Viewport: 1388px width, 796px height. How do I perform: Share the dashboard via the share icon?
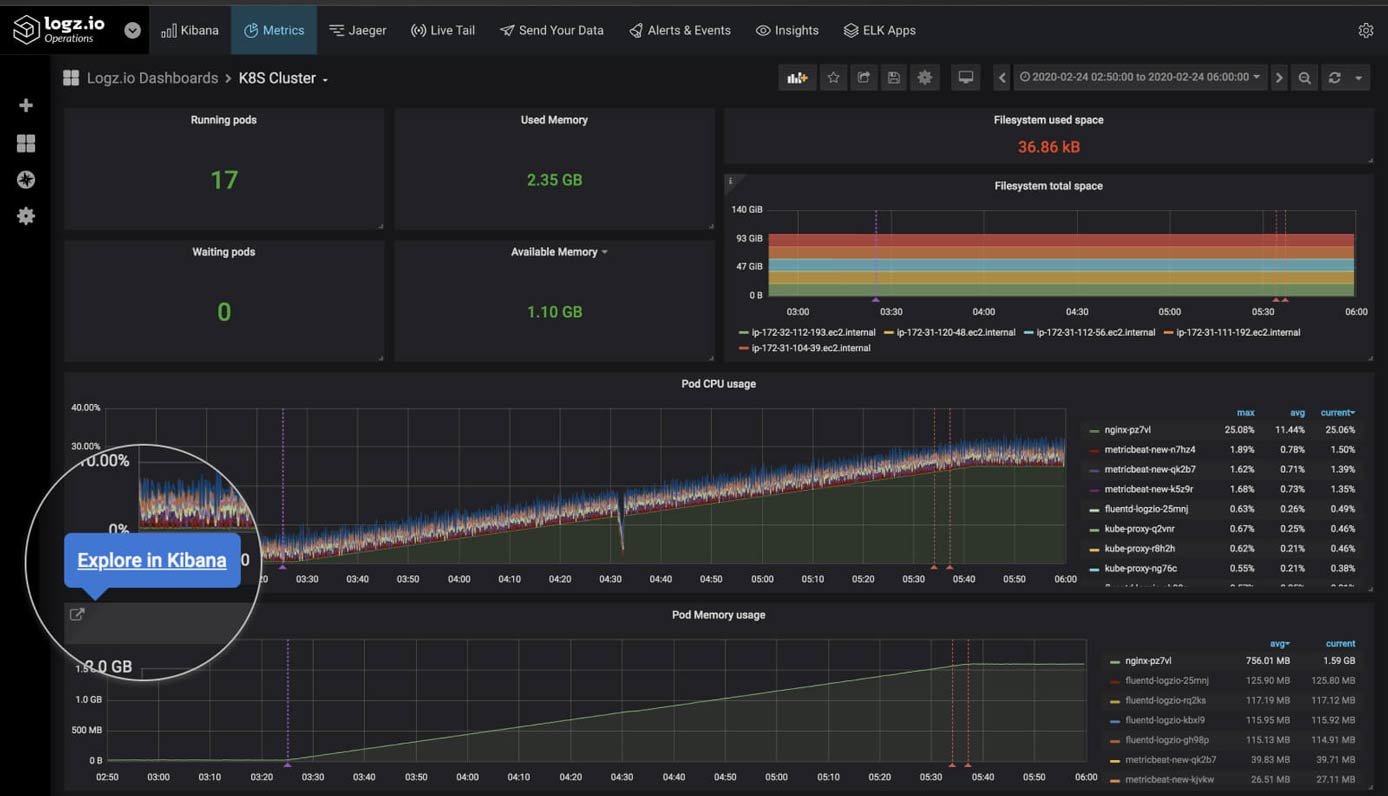coord(864,77)
